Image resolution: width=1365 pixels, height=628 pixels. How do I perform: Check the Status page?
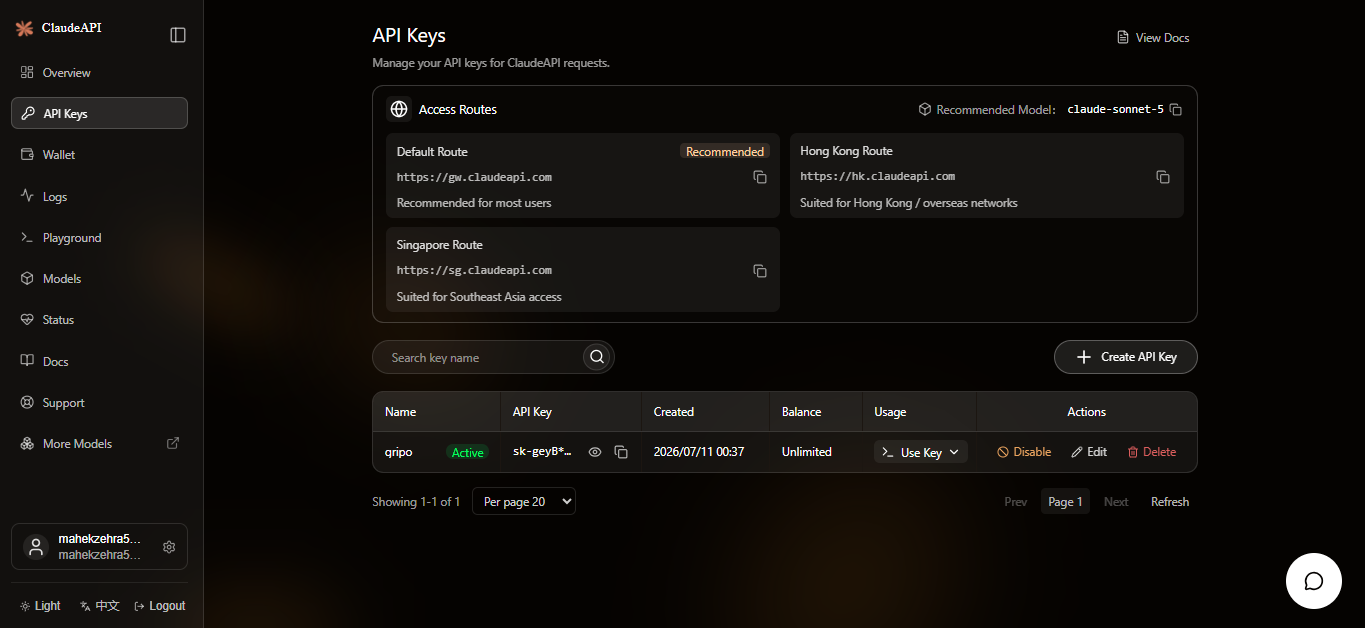click(99, 320)
